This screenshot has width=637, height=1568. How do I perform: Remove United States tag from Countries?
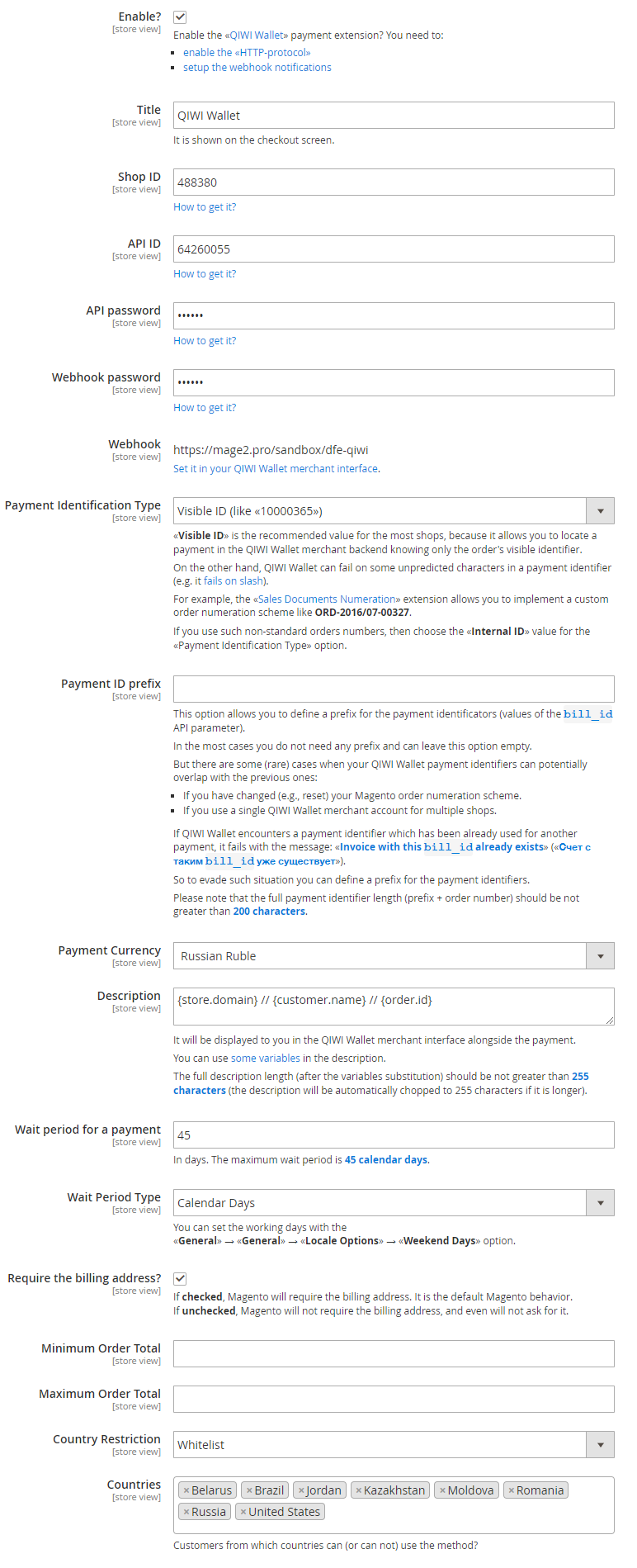coord(243,1512)
